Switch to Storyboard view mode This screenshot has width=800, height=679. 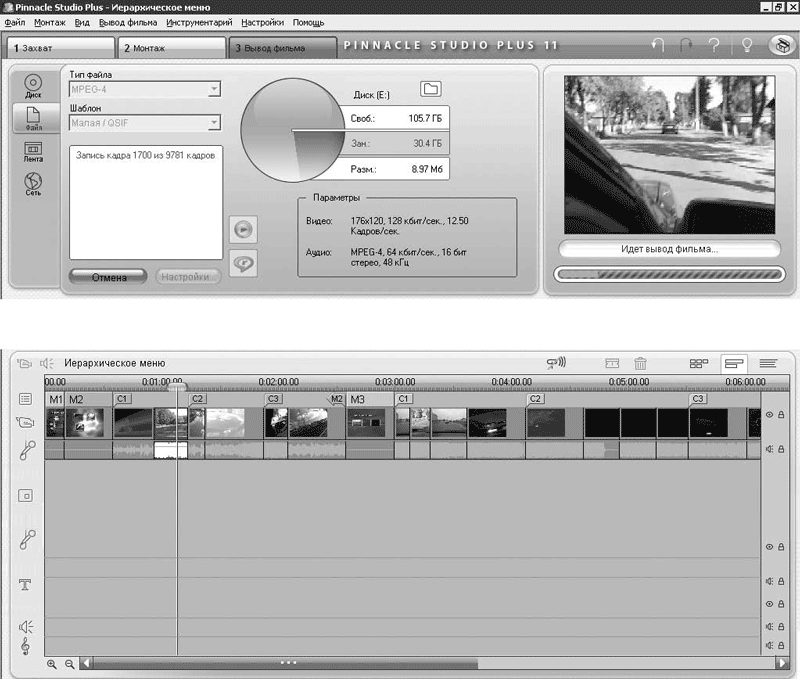[698, 364]
